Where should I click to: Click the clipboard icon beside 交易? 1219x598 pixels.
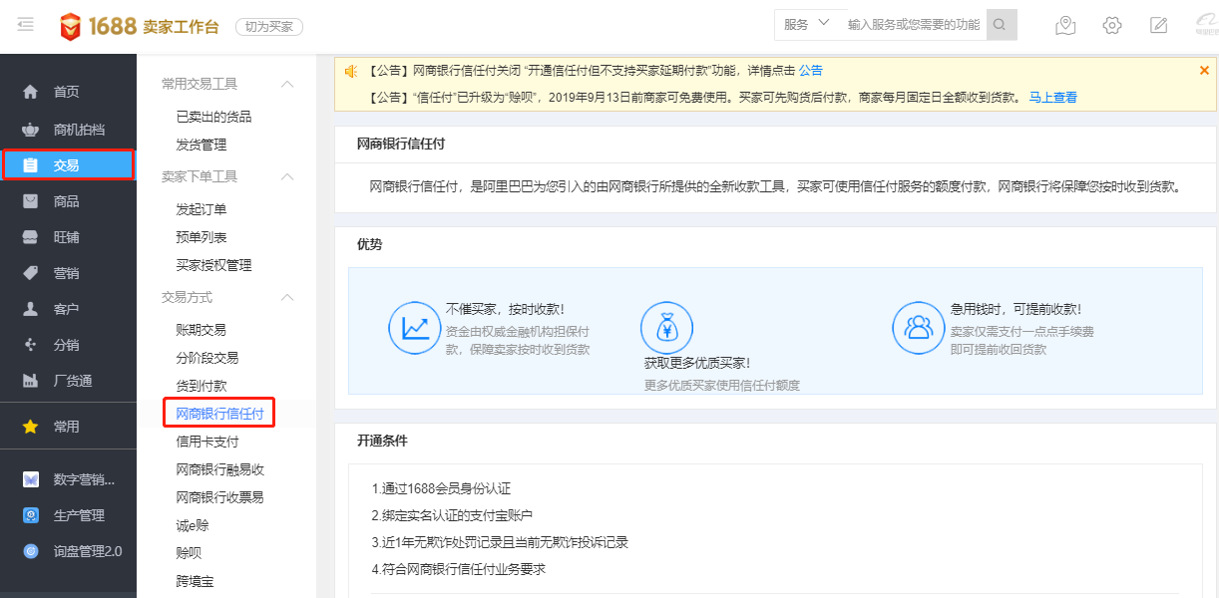[31, 166]
